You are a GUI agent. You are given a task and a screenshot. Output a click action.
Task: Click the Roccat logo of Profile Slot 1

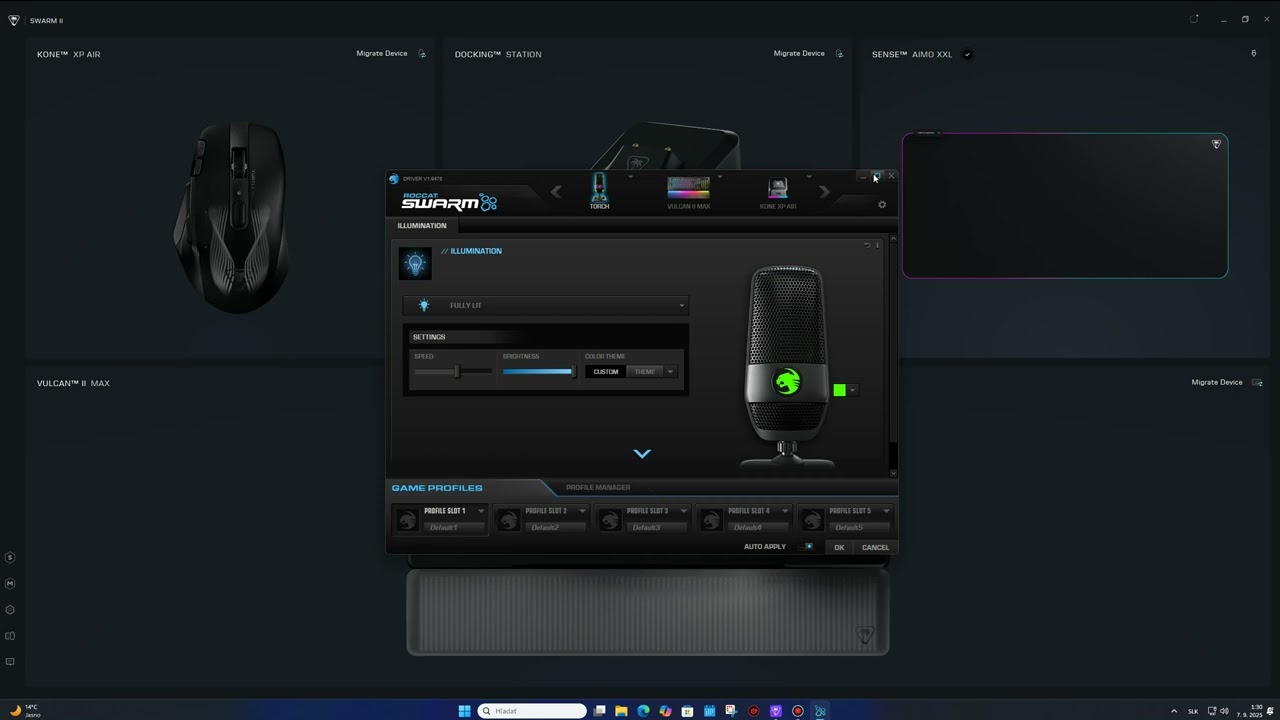tap(406, 519)
